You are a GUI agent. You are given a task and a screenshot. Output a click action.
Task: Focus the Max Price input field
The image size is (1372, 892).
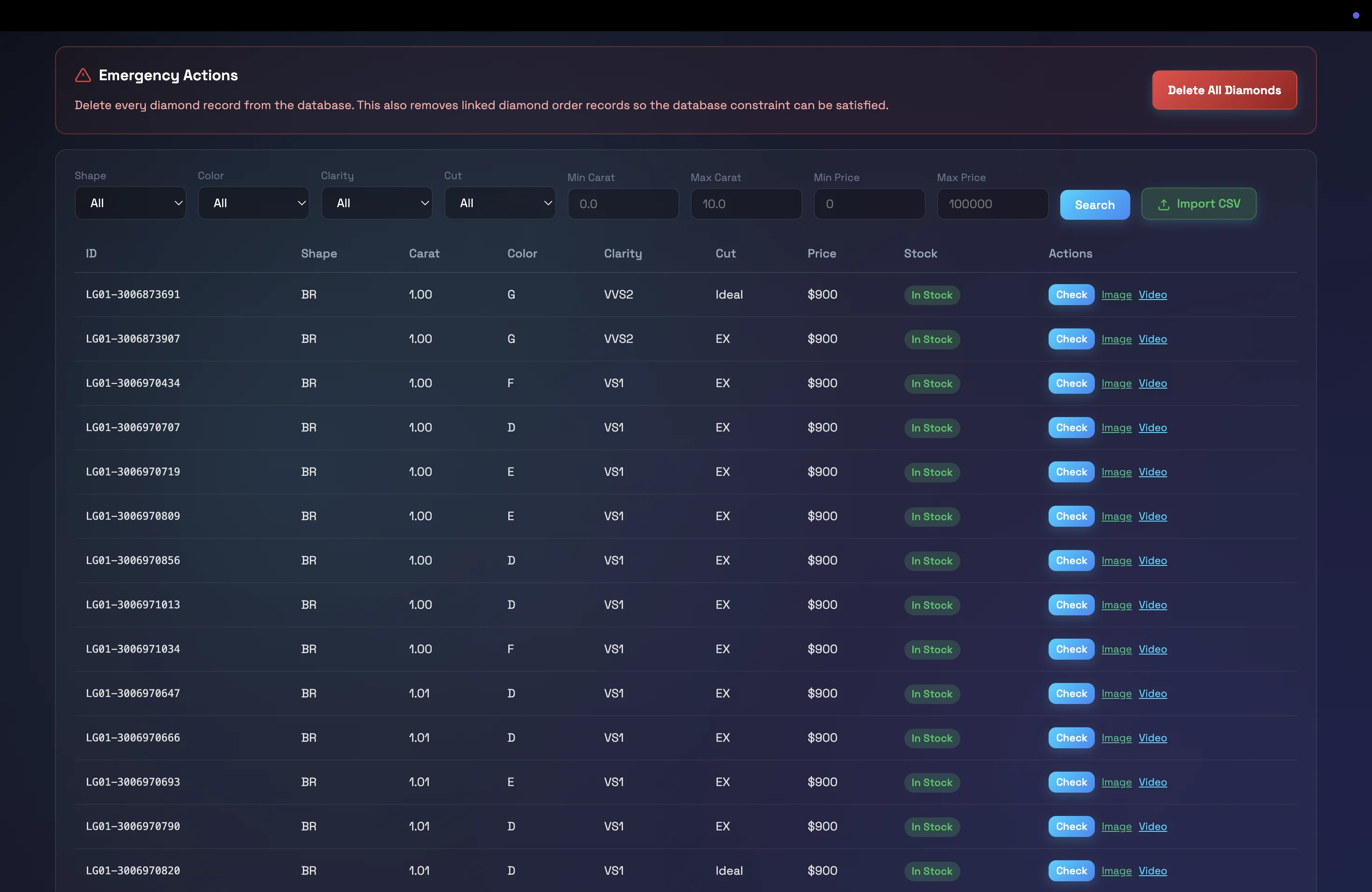coord(993,204)
